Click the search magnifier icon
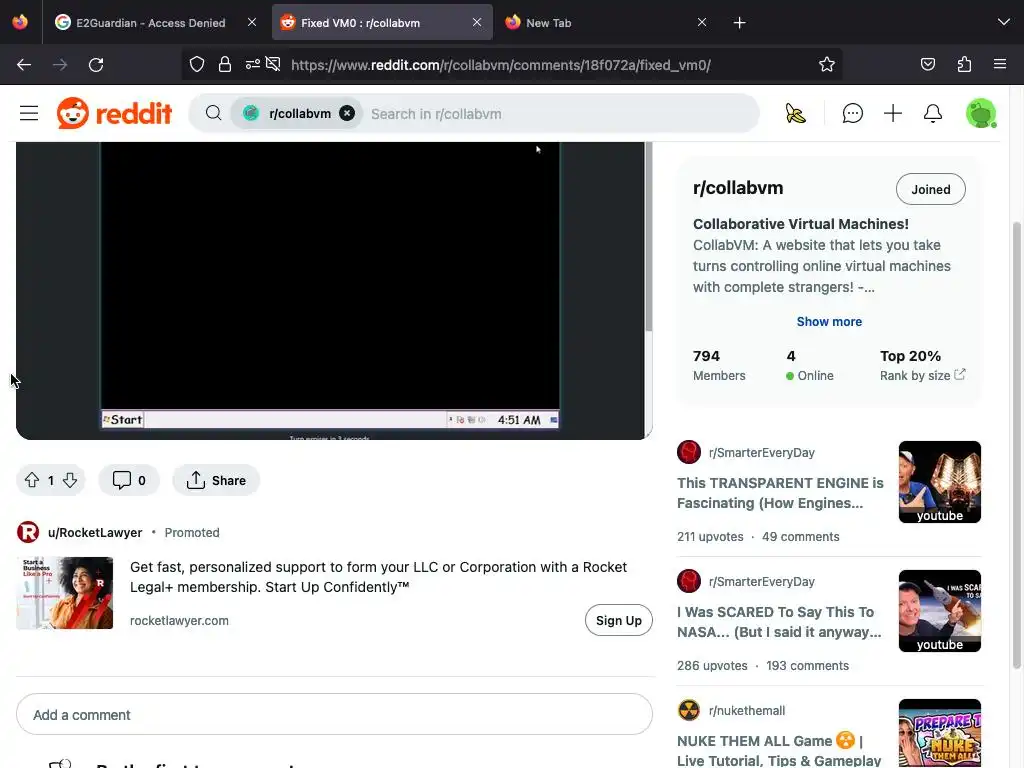 click(213, 114)
